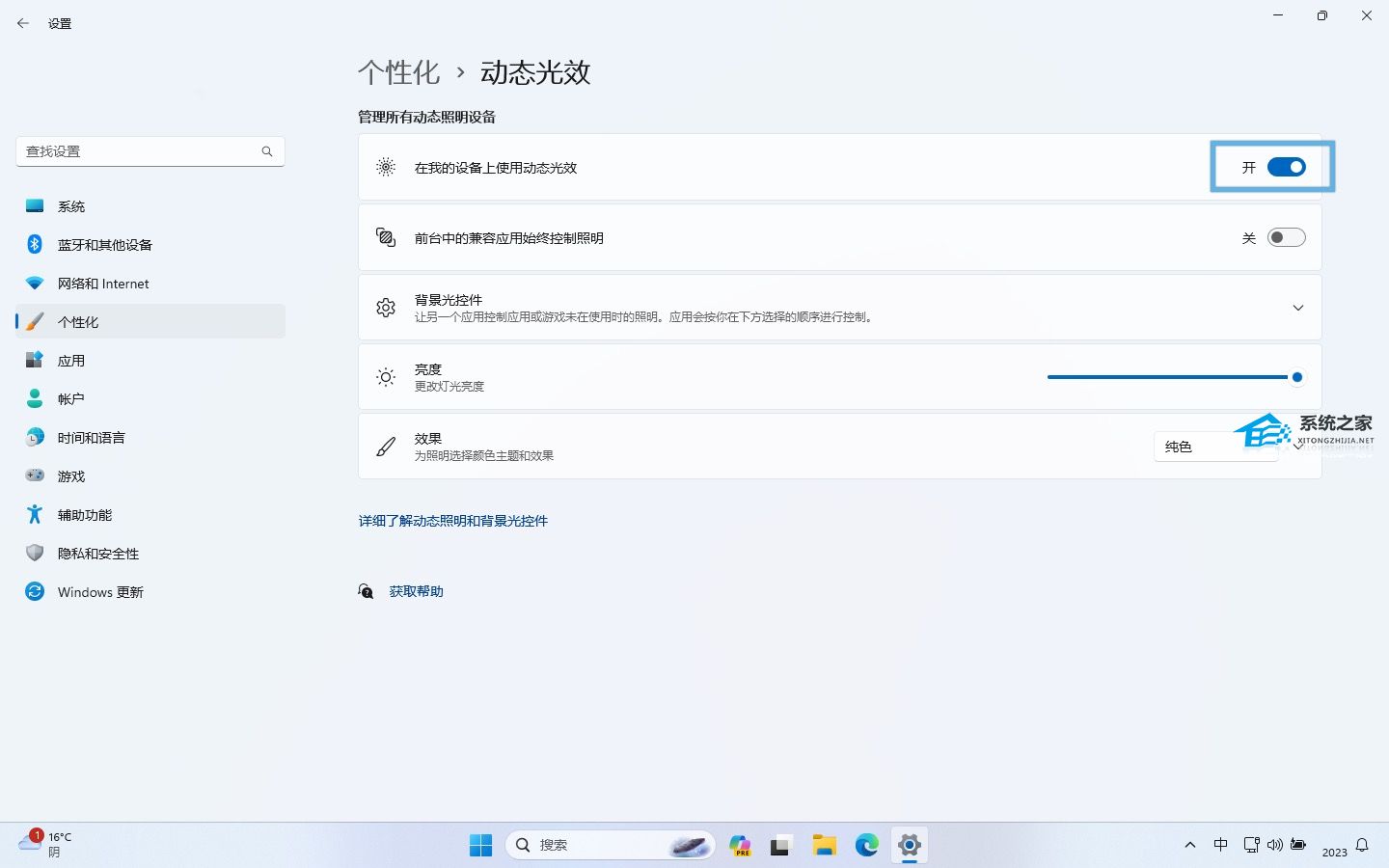Image resolution: width=1389 pixels, height=868 pixels.
Task: Open 隐私和安全性 settings
Action: [98, 553]
